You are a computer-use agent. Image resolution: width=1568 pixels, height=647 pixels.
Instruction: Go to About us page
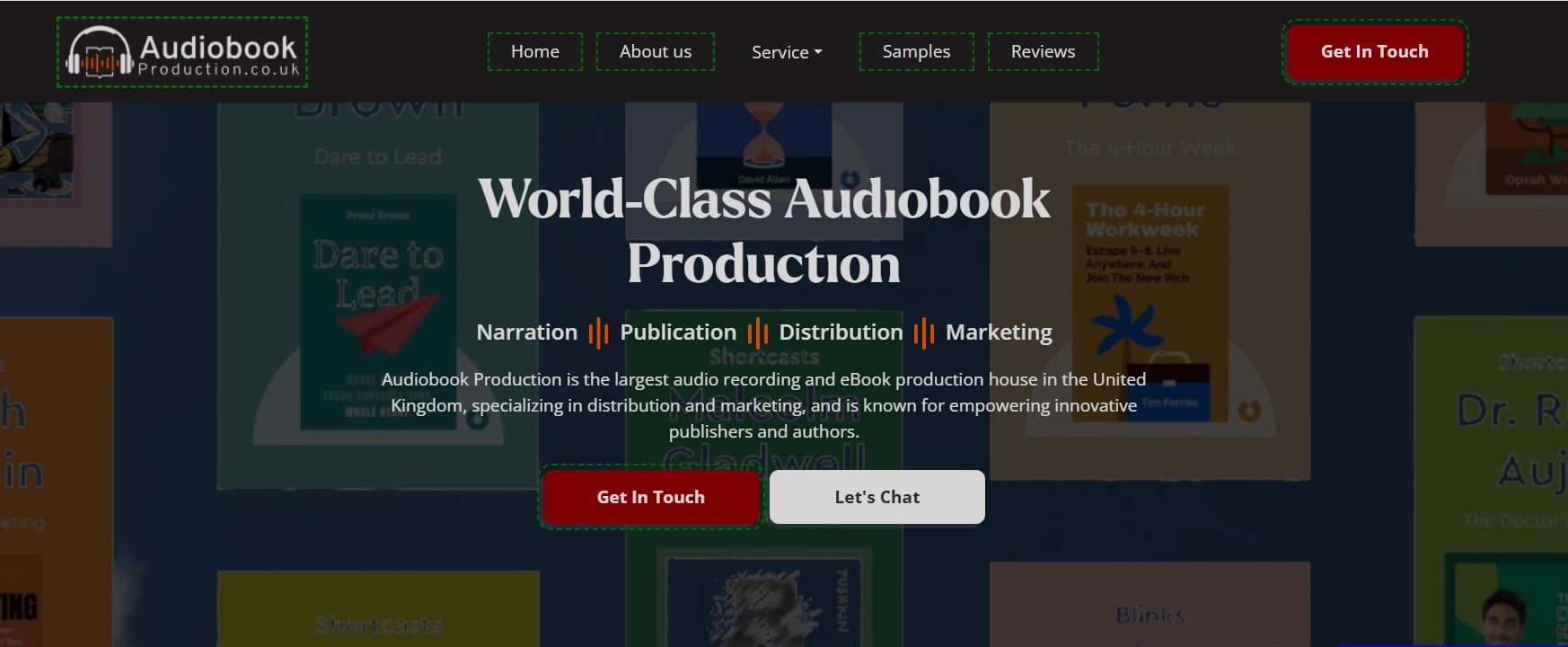656,51
